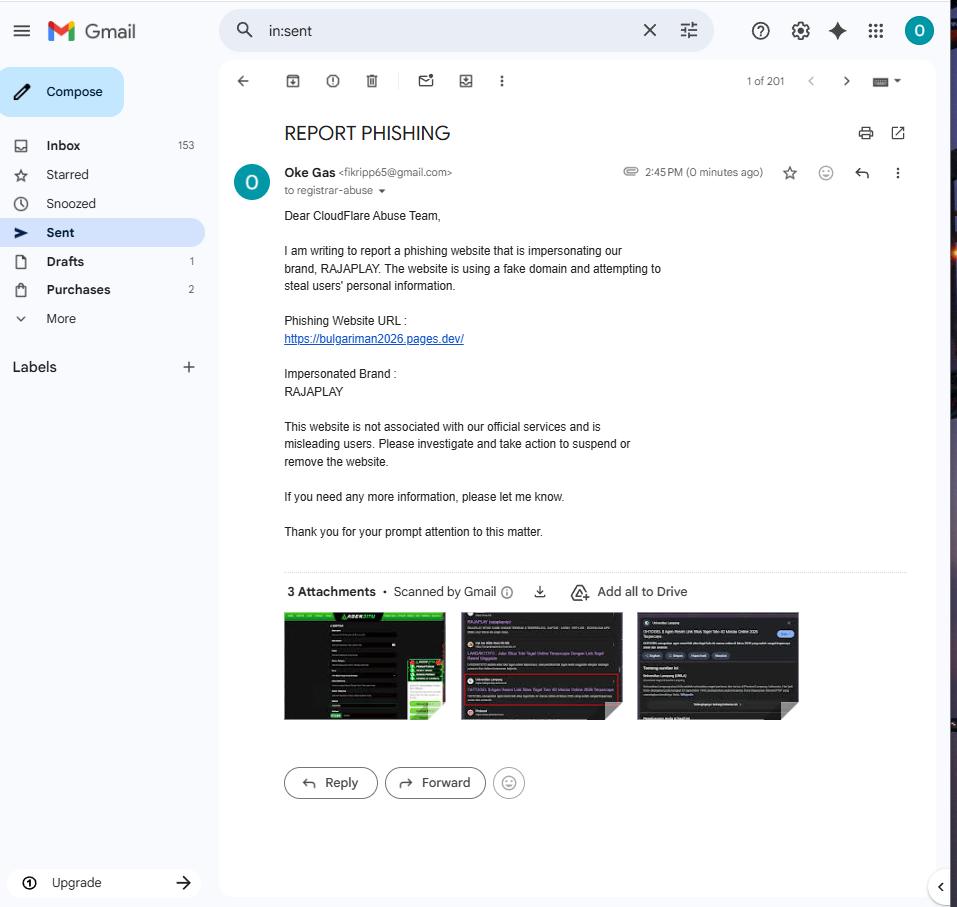
Task: Open the Snoozed folder
Action: 103,203
